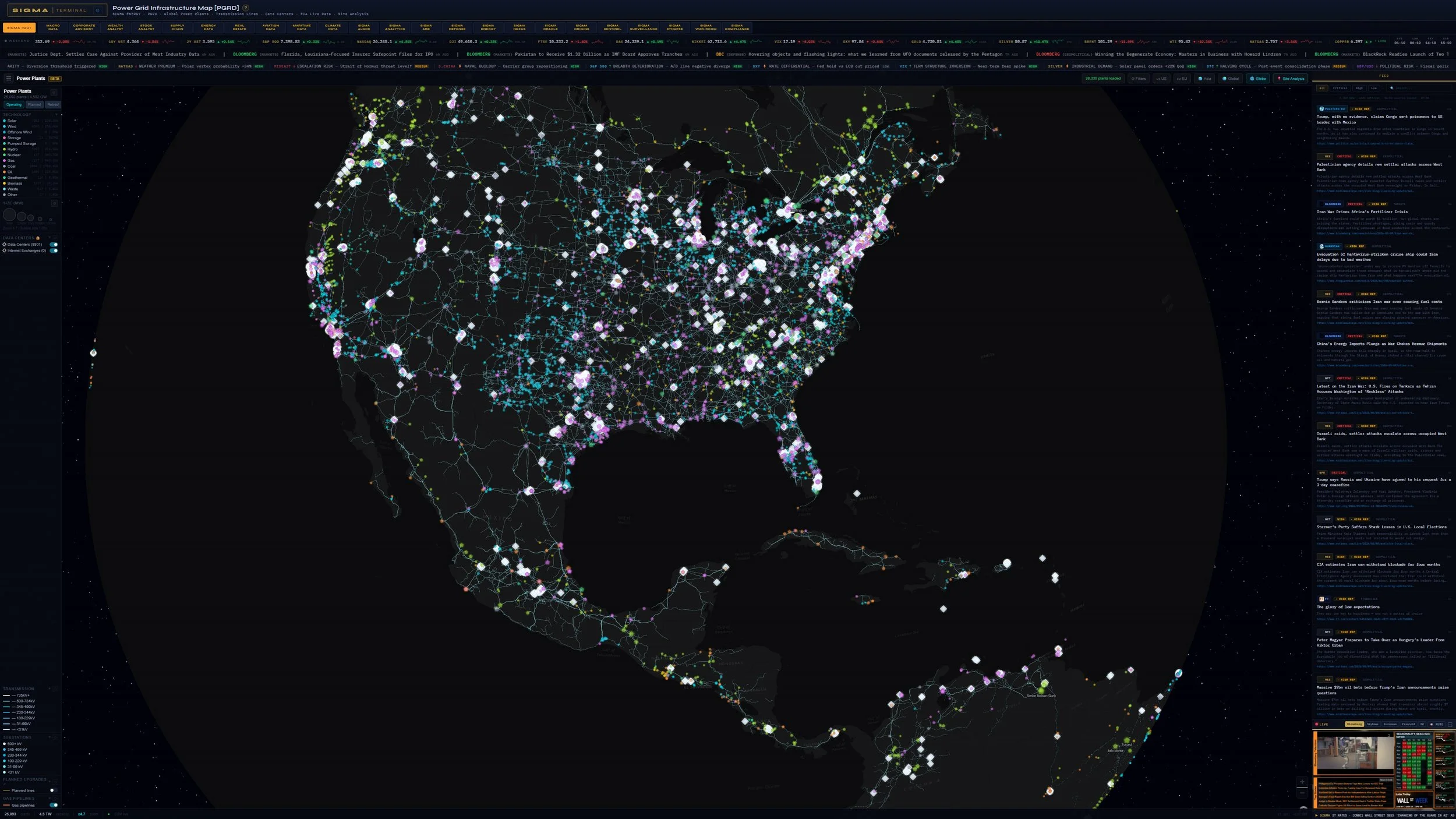Select the Retired plants tab
Image resolution: width=1456 pixels, height=819 pixels.
coord(53,105)
